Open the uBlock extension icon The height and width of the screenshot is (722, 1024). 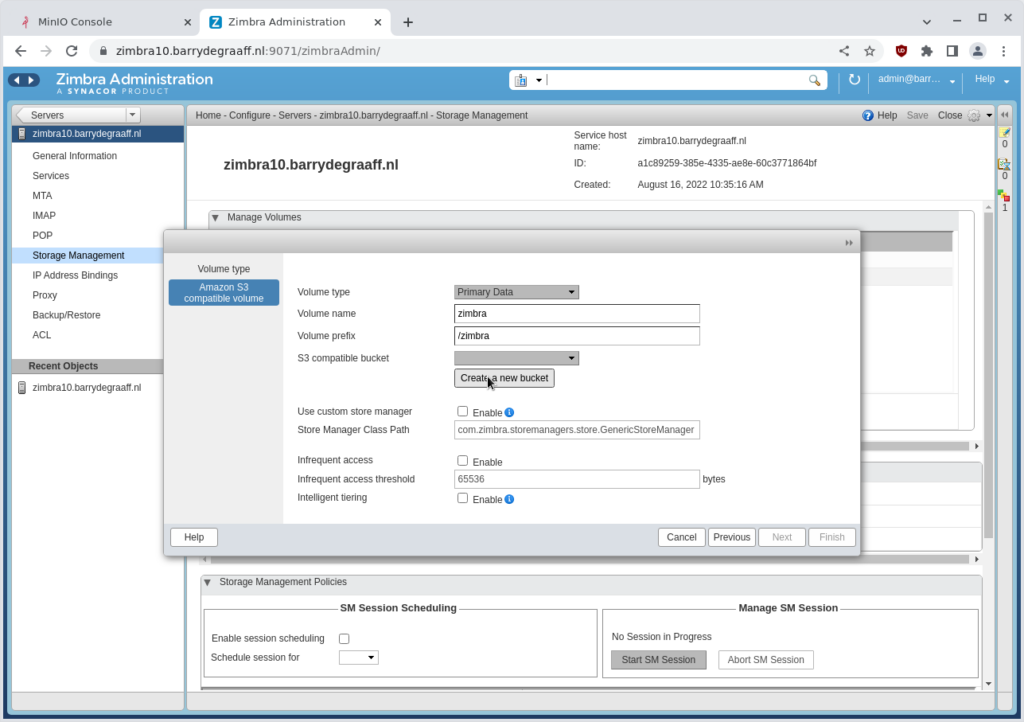(901, 51)
